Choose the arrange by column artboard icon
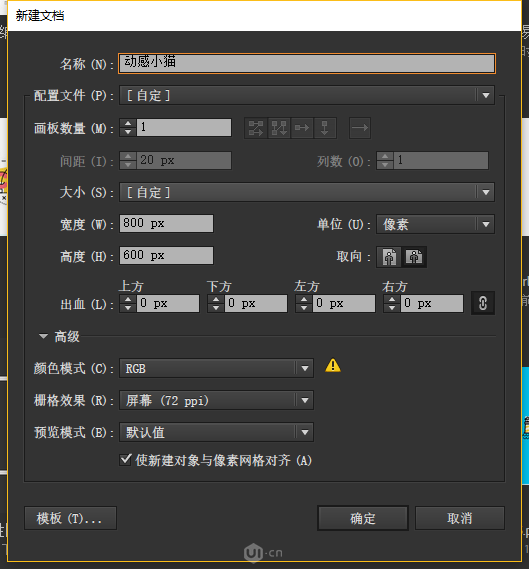This screenshot has width=529, height=569. (x=325, y=128)
